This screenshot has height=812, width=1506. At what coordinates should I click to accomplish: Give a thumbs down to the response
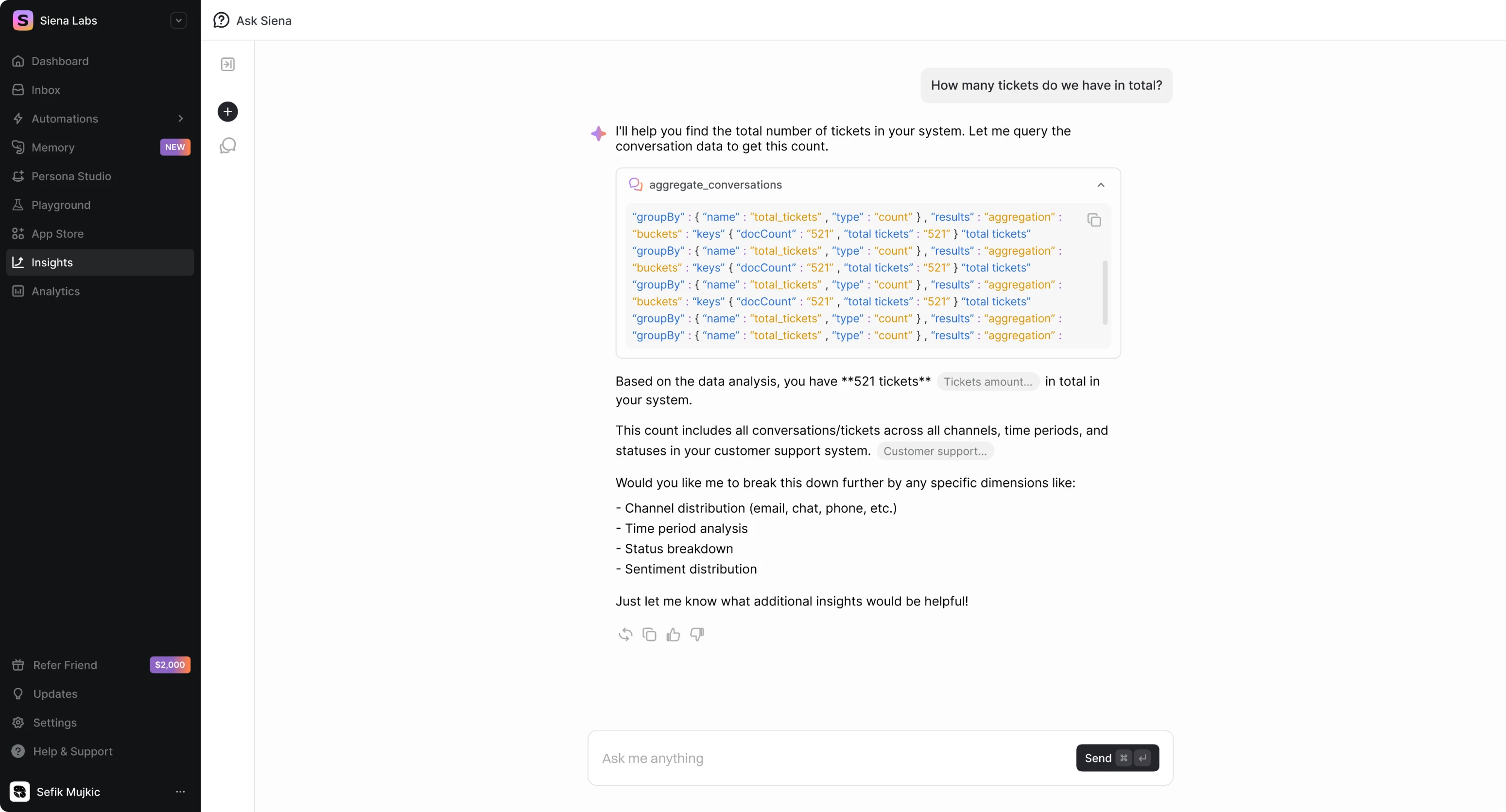[x=696, y=634]
